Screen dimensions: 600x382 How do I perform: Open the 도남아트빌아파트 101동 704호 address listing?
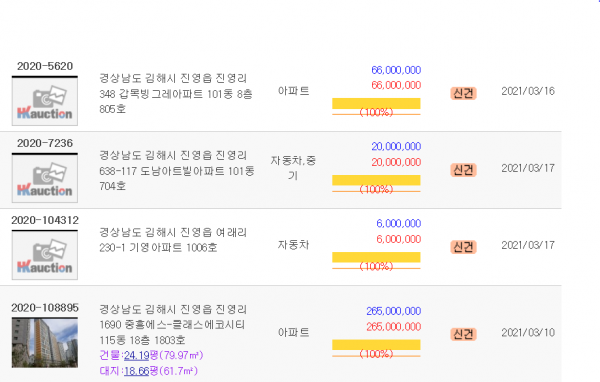point(176,171)
